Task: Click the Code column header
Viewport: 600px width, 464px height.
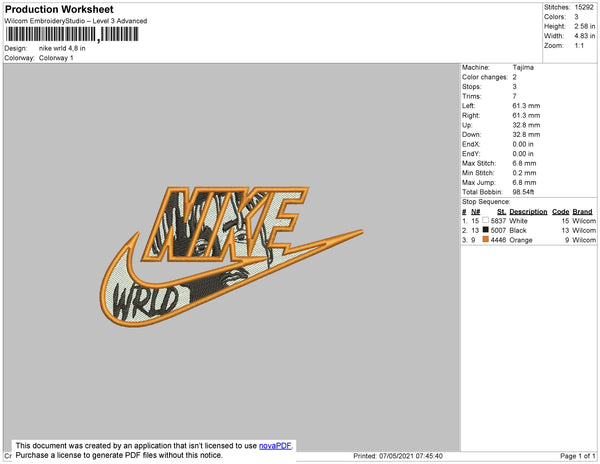Action: pyautogui.click(x=561, y=212)
